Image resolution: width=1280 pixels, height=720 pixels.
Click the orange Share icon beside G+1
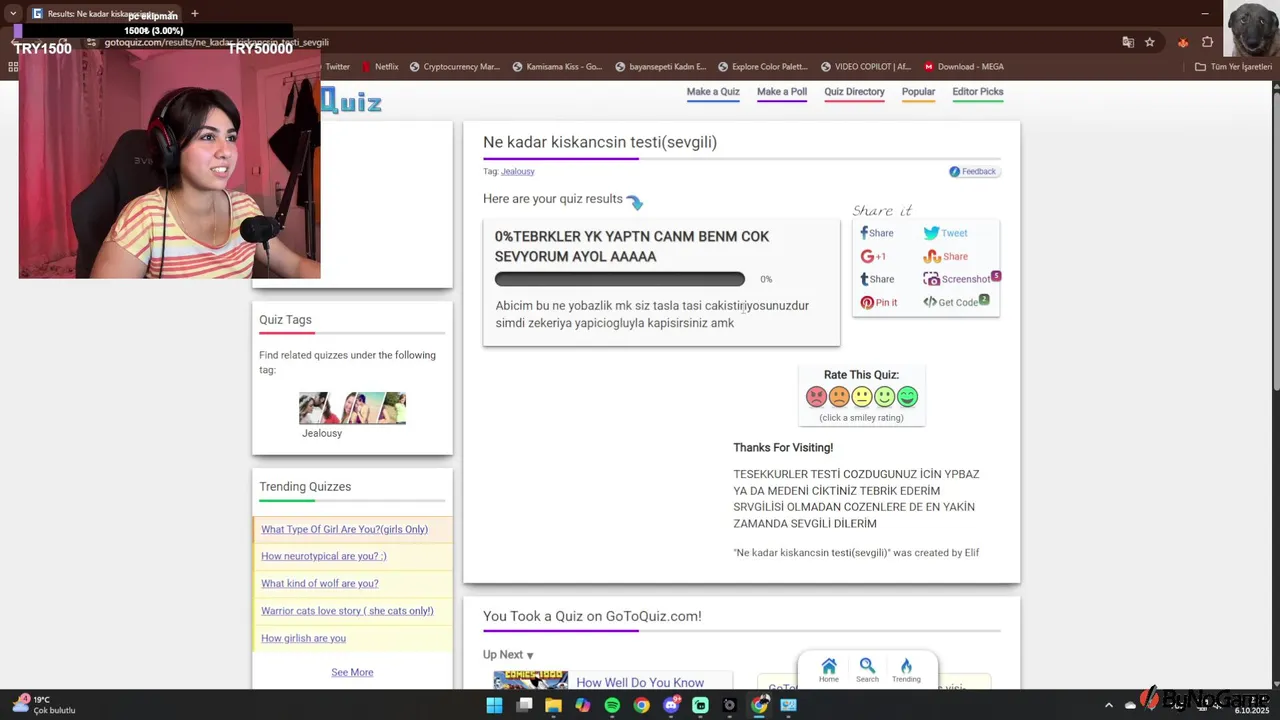point(932,256)
